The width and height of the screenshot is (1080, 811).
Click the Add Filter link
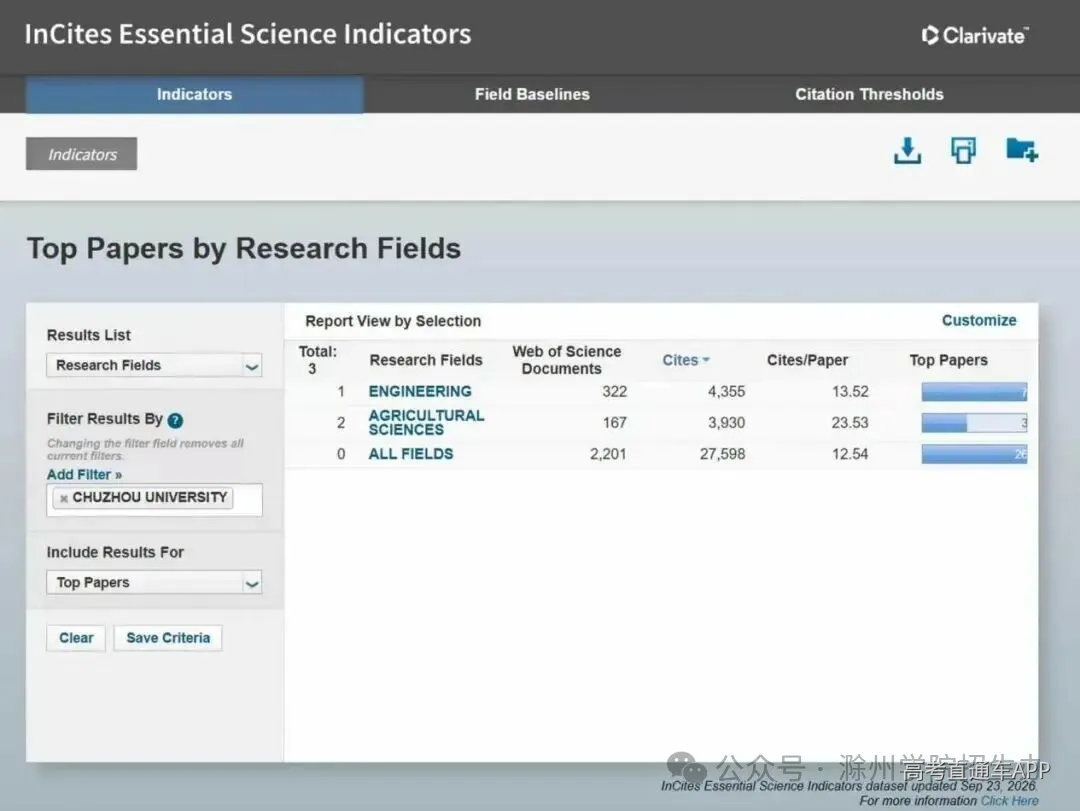pos(84,475)
